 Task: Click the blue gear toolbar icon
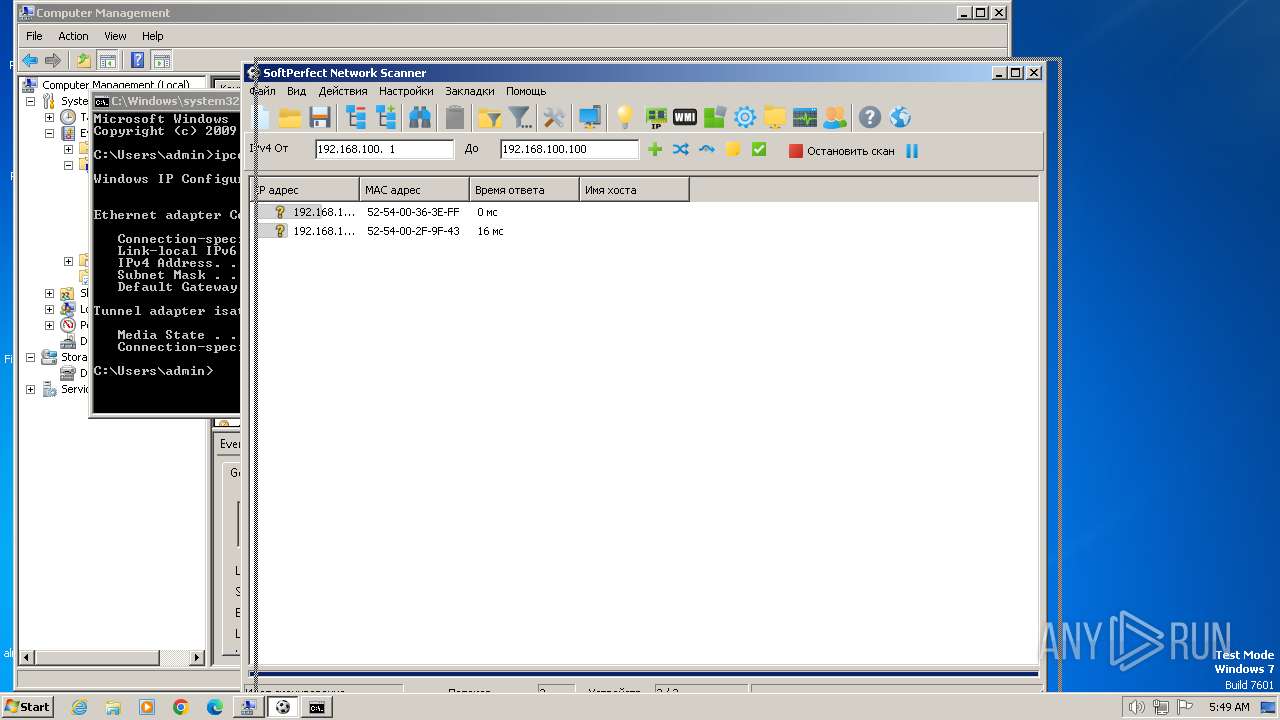click(745, 118)
